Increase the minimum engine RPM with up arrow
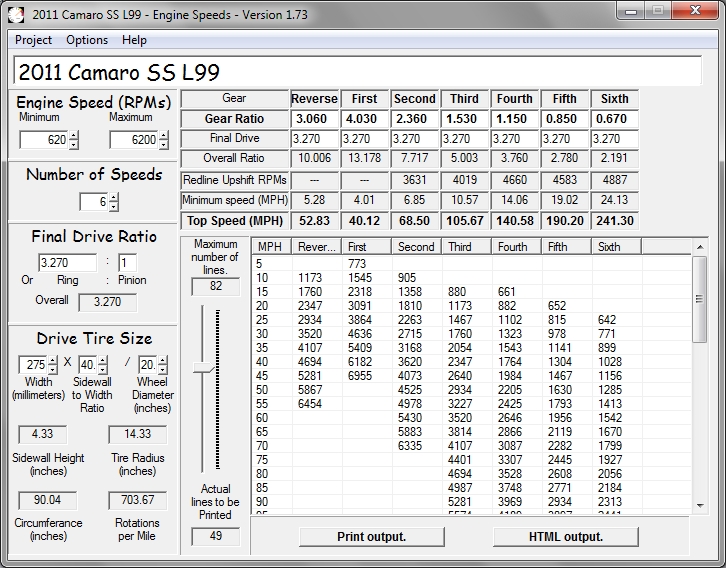This screenshot has height=568, width=726. (73, 135)
